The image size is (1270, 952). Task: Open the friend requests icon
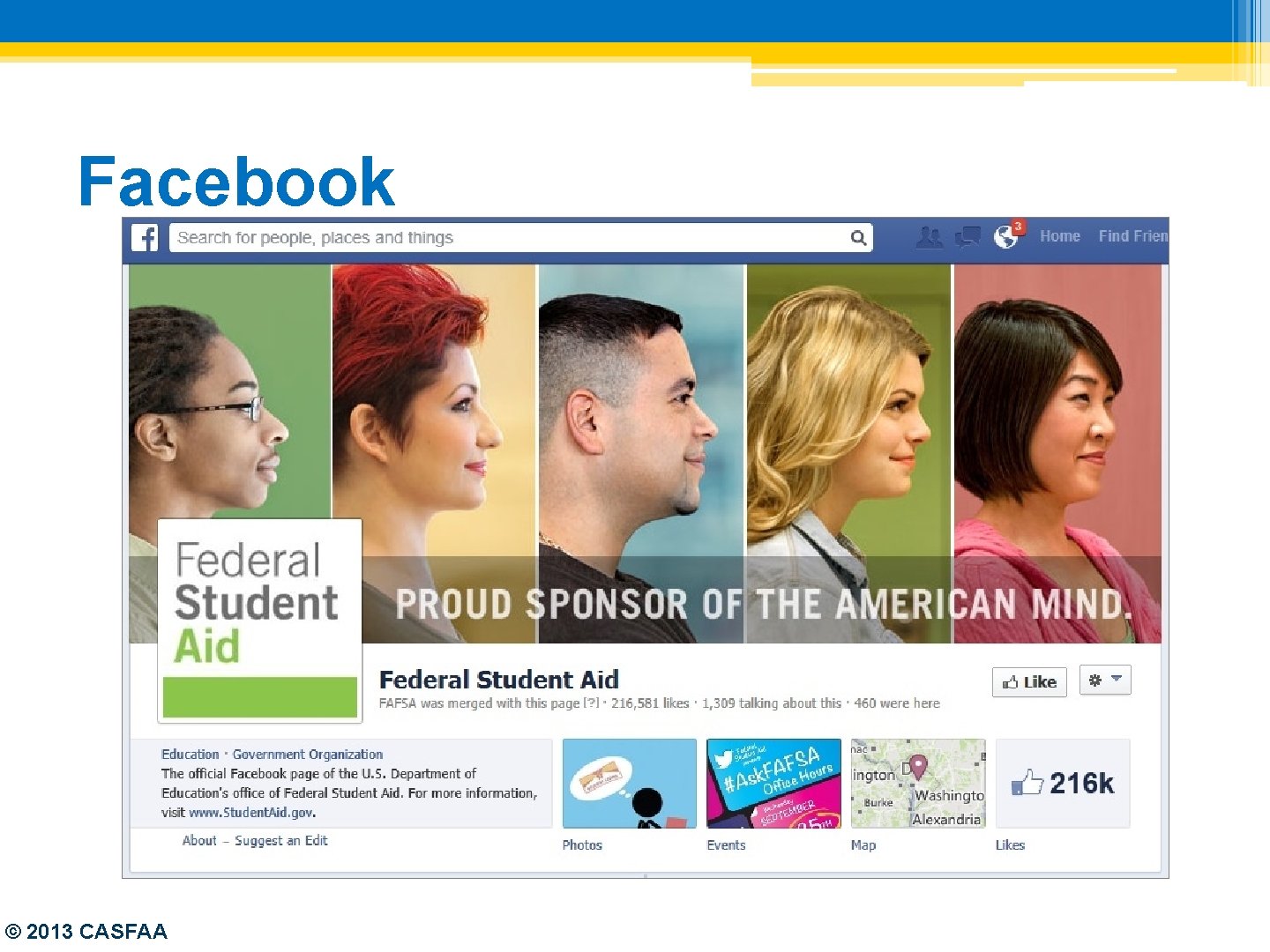pos(929,237)
